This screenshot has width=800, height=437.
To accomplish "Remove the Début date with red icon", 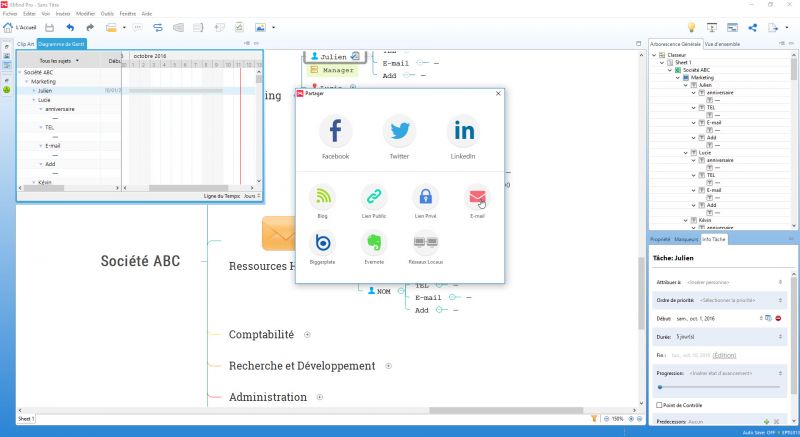I will point(778,318).
